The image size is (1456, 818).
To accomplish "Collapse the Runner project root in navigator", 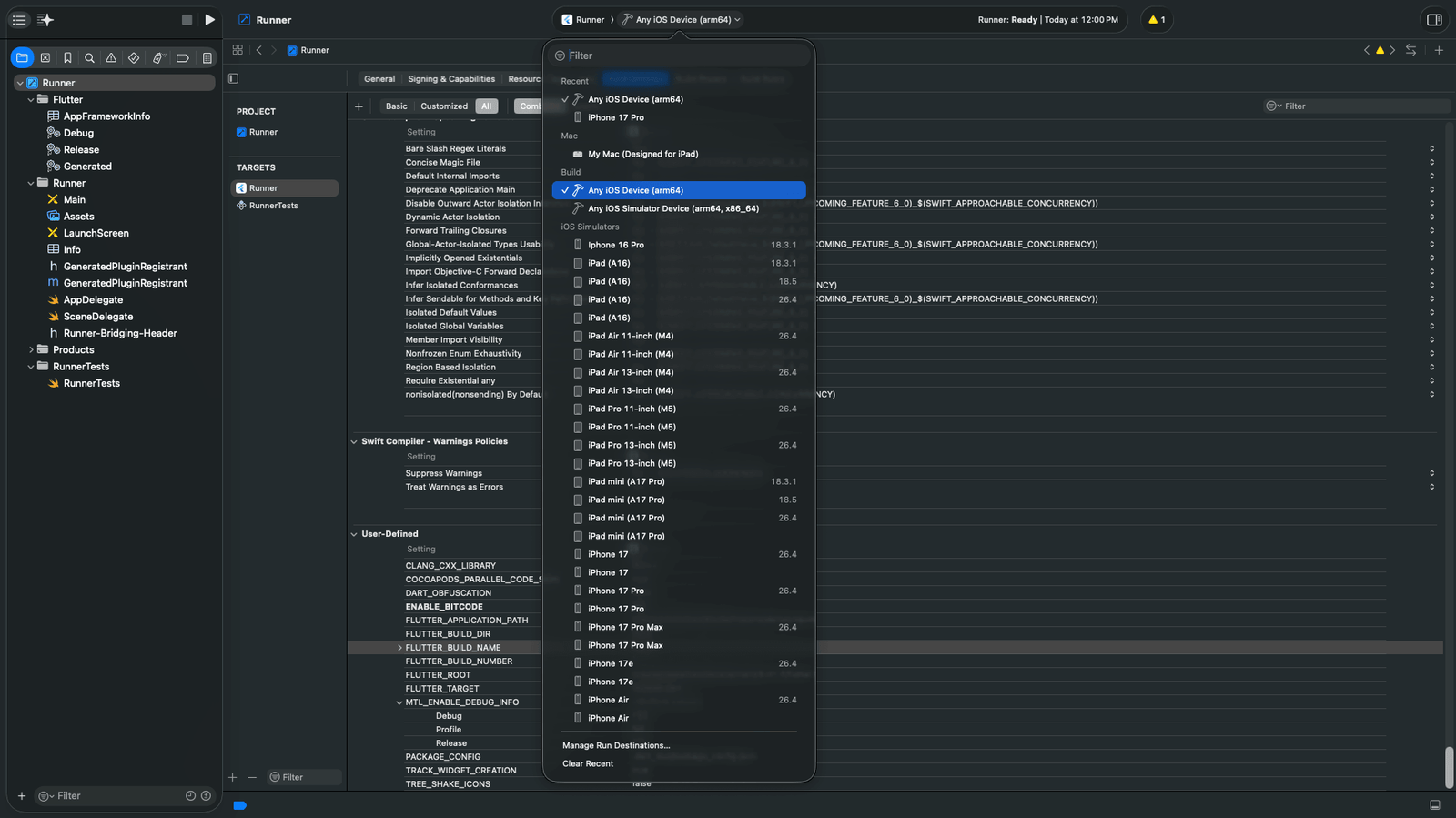I will point(20,83).
